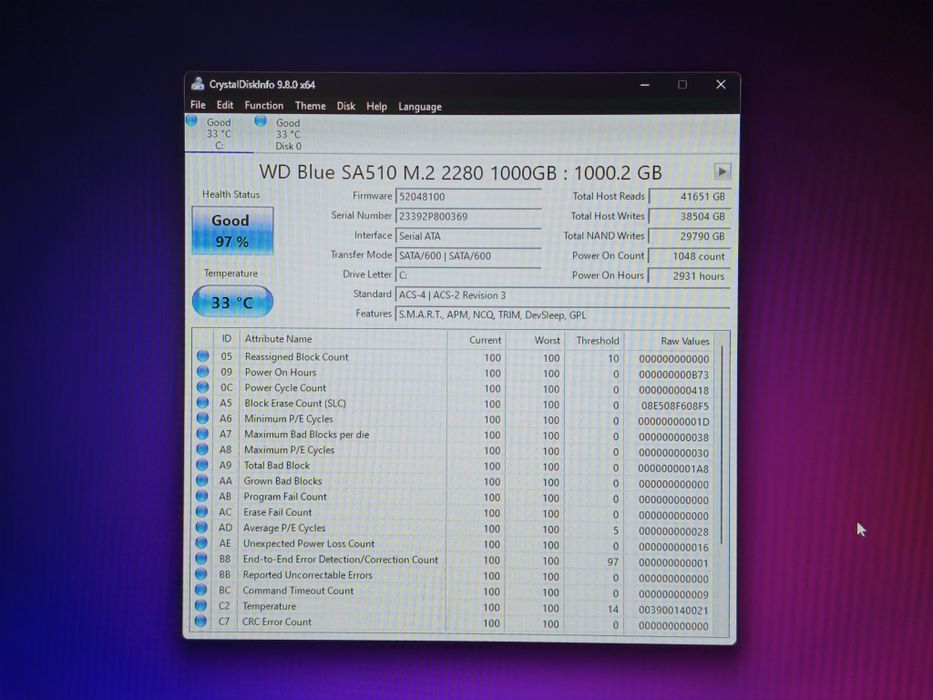Select the C: drive tab
The width and height of the screenshot is (933, 700).
tap(218, 133)
